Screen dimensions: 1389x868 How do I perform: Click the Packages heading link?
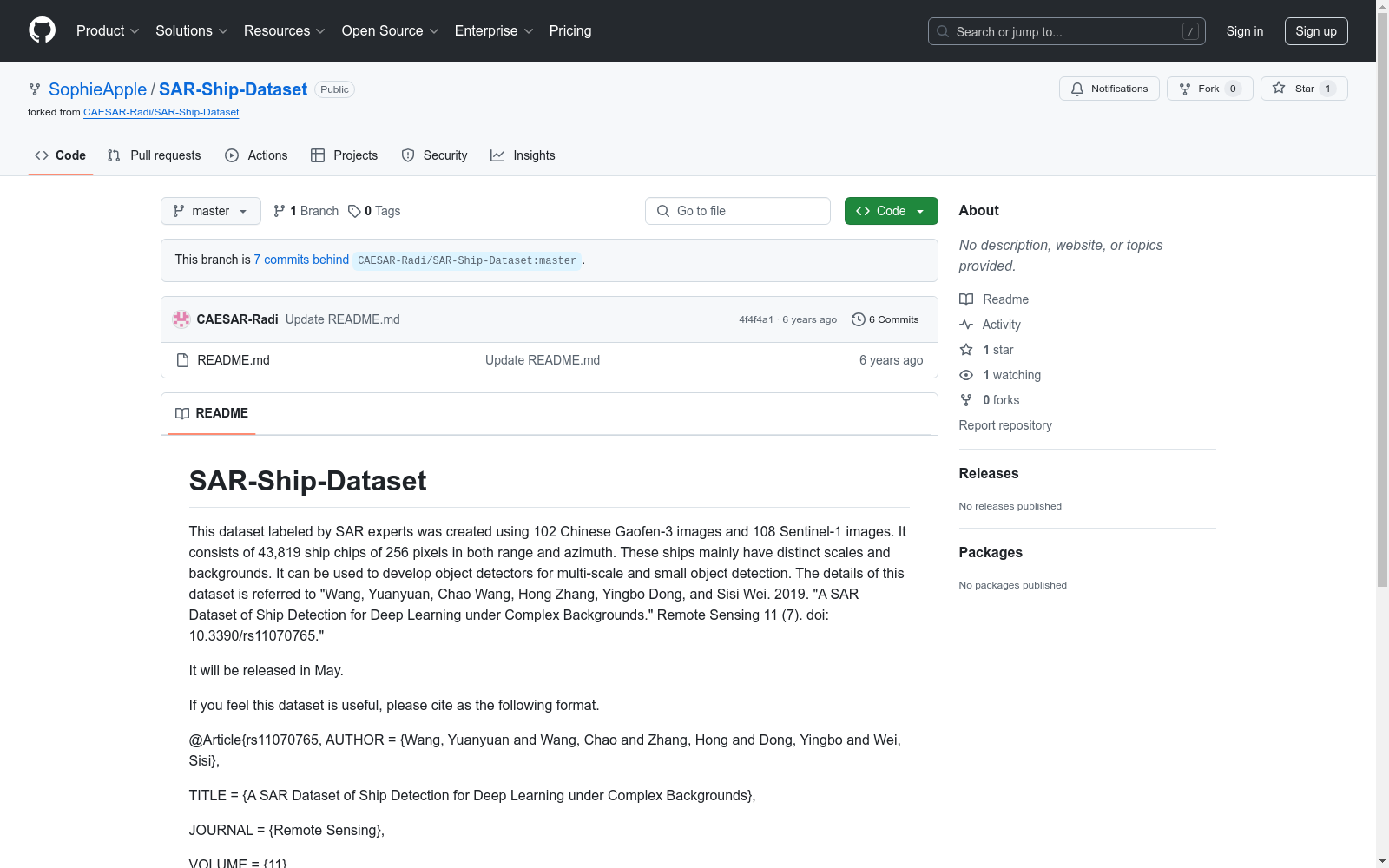[x=991, y=552]
